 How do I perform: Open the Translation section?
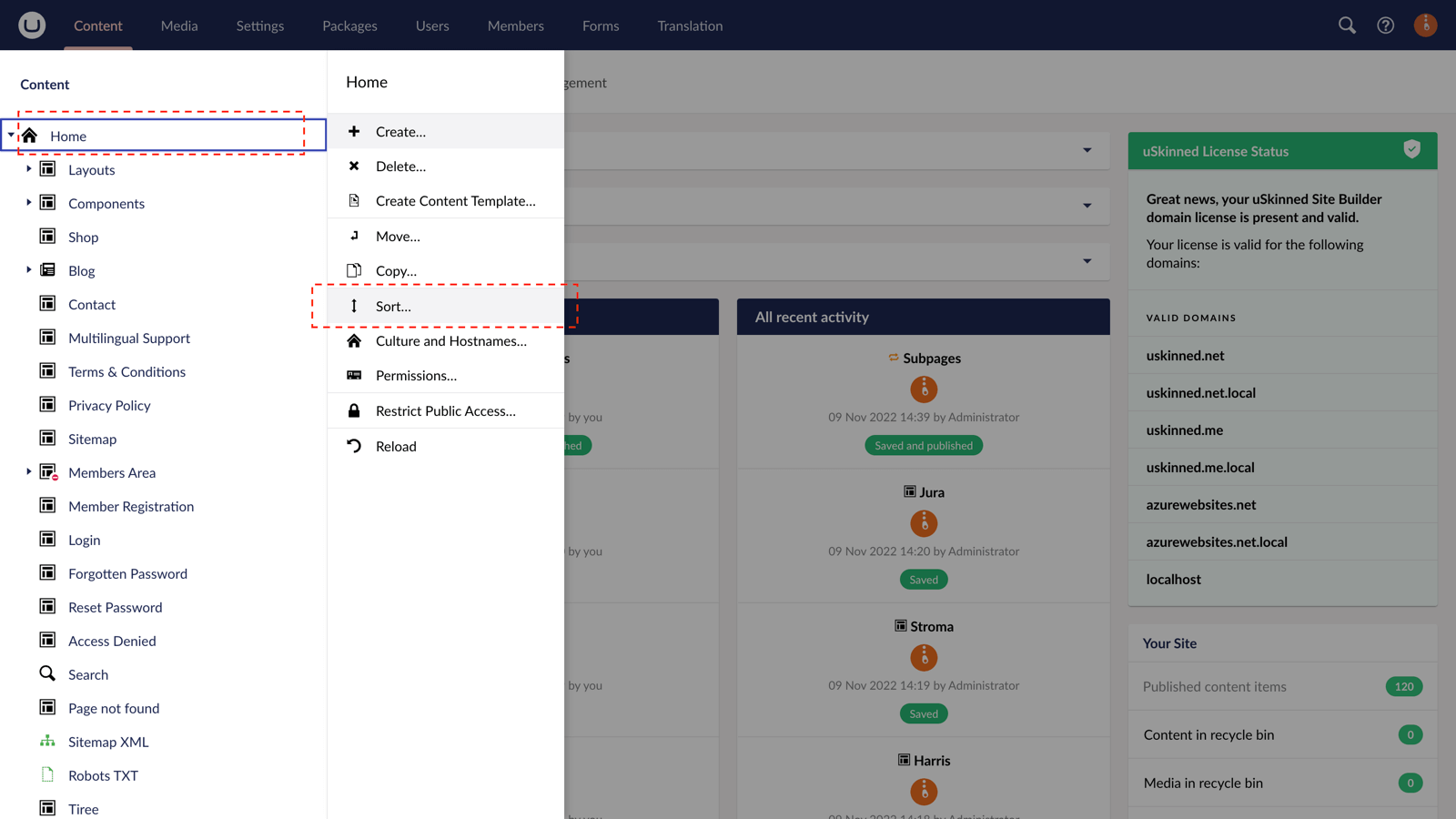click(689, 25)
